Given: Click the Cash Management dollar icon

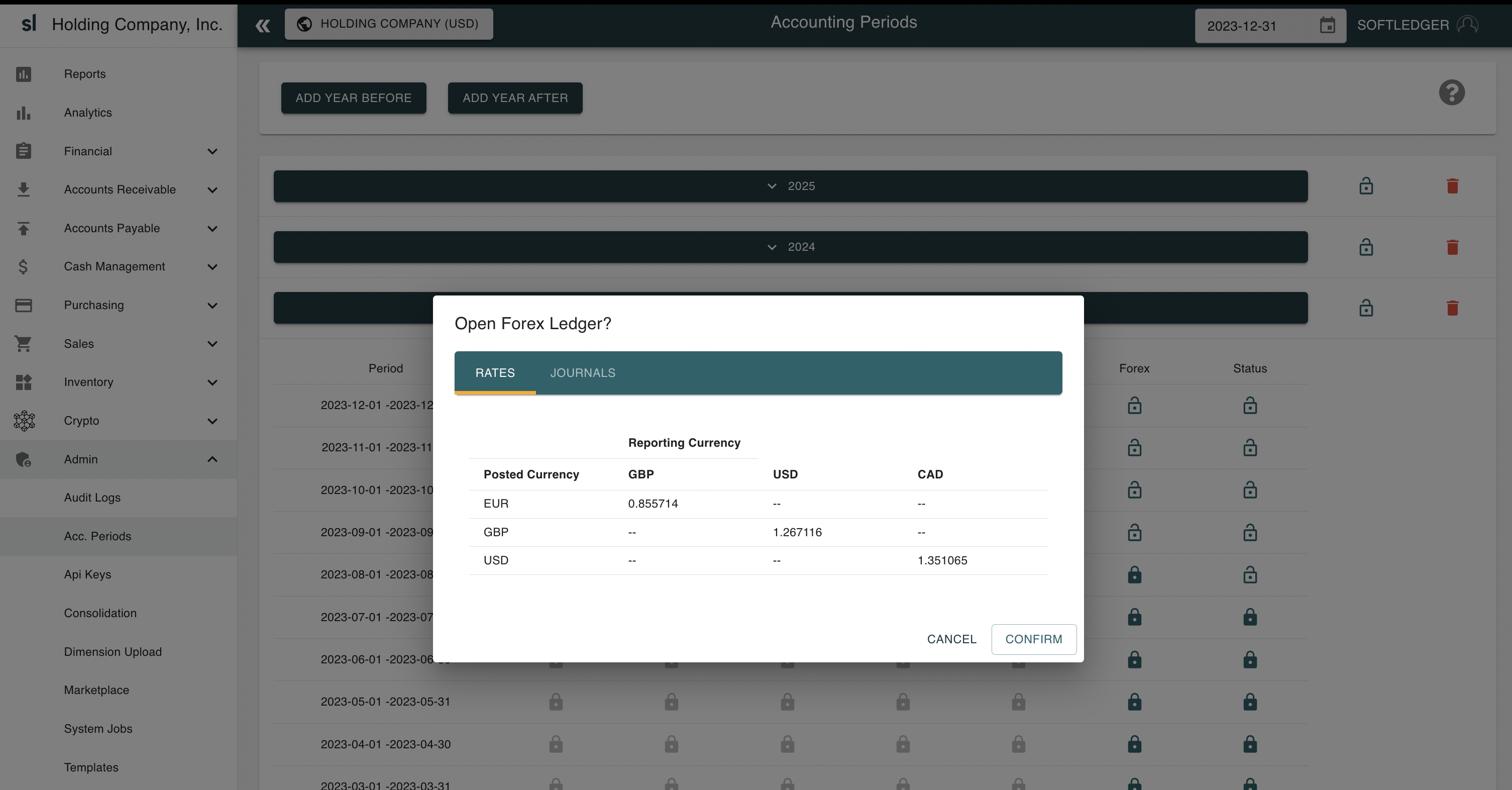Looking at the screenshot, I should coord(24,267).
